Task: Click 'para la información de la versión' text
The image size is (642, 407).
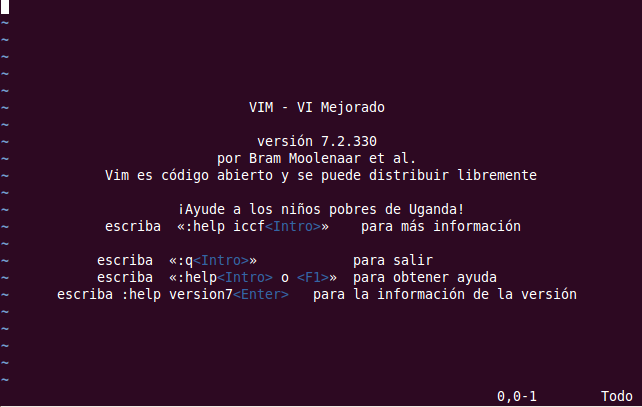Action: pos(445,294)
